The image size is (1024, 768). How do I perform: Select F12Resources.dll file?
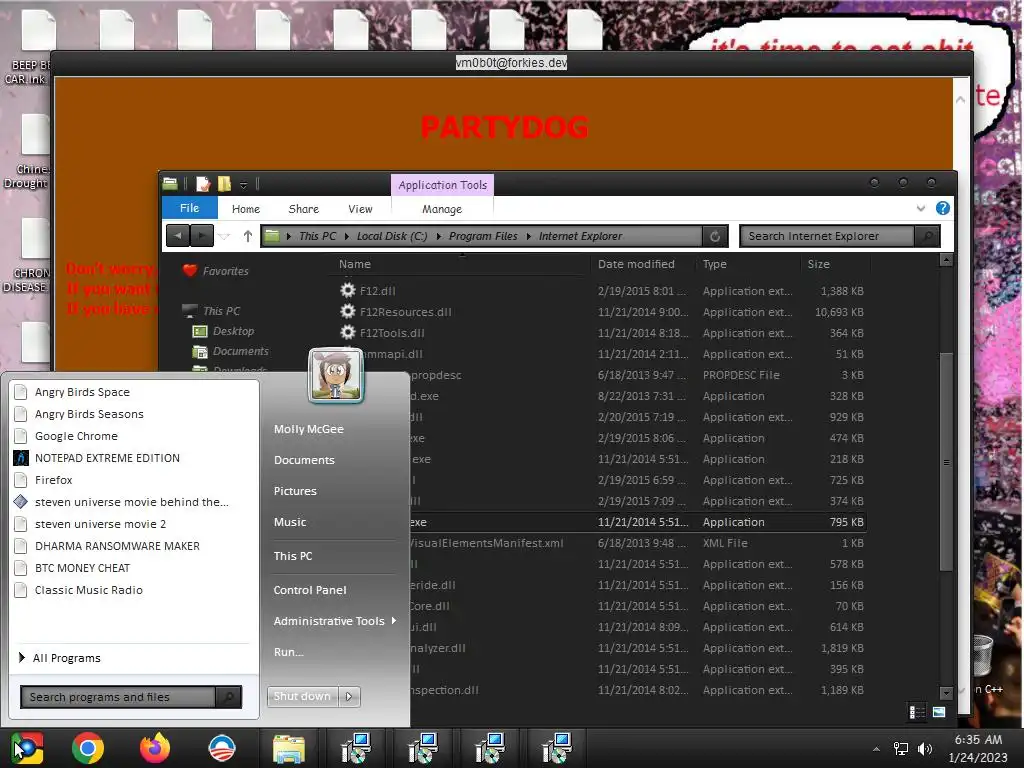pos(405,312)
